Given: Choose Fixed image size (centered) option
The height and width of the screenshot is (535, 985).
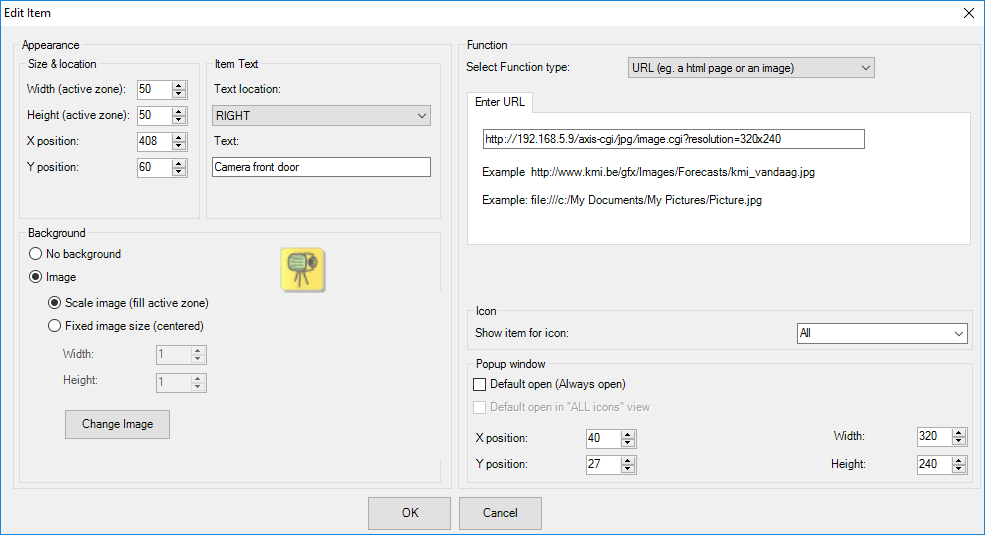Looking at the screenshot, I should (x=55, y=325).
